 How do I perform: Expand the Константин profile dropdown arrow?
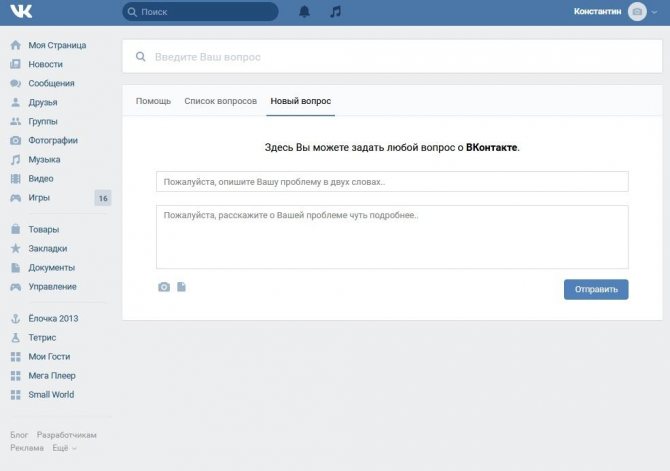click(x=654, y=12)
